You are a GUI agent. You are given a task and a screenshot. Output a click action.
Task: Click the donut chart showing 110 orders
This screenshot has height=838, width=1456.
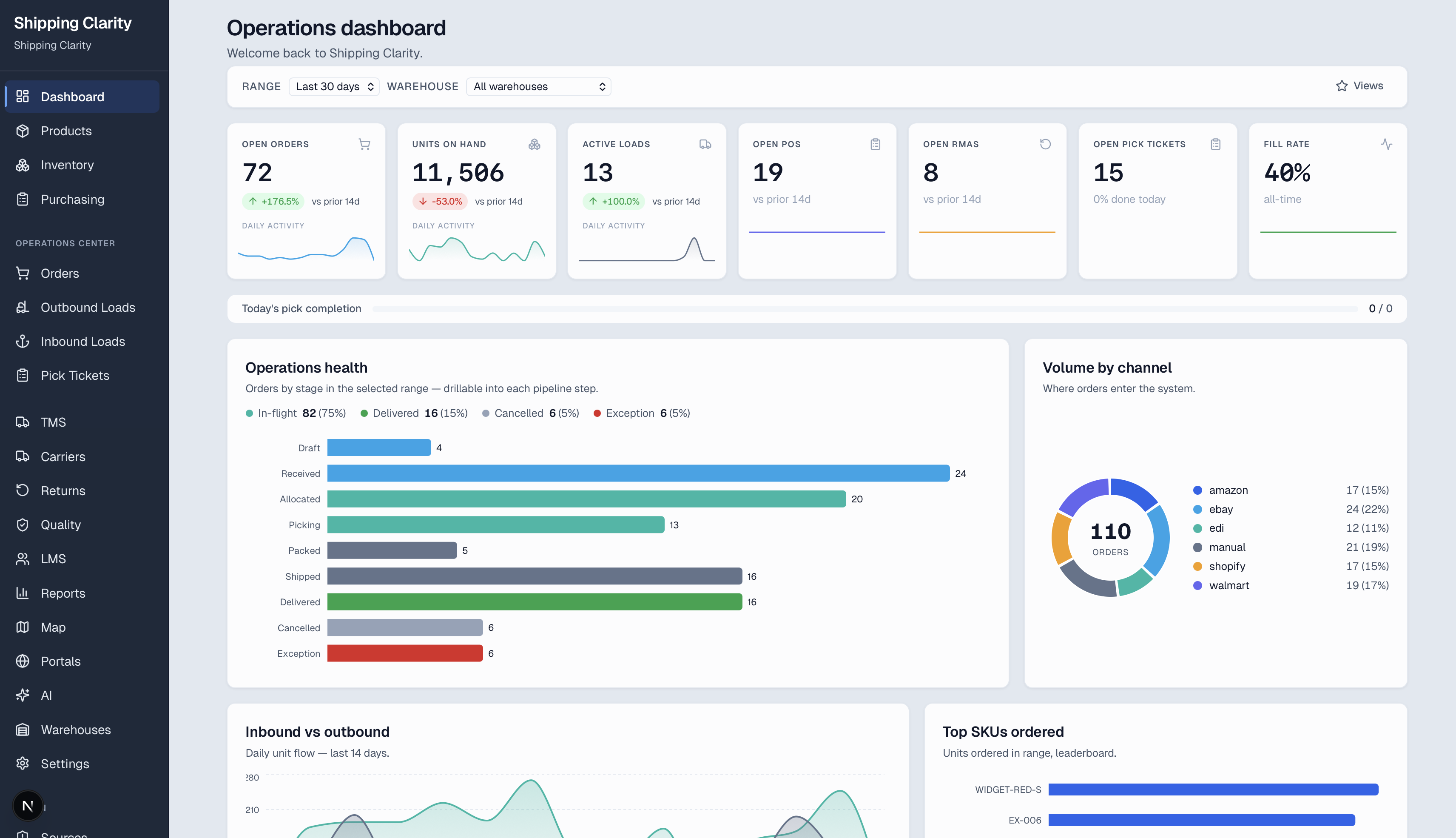coord(1110,538)
